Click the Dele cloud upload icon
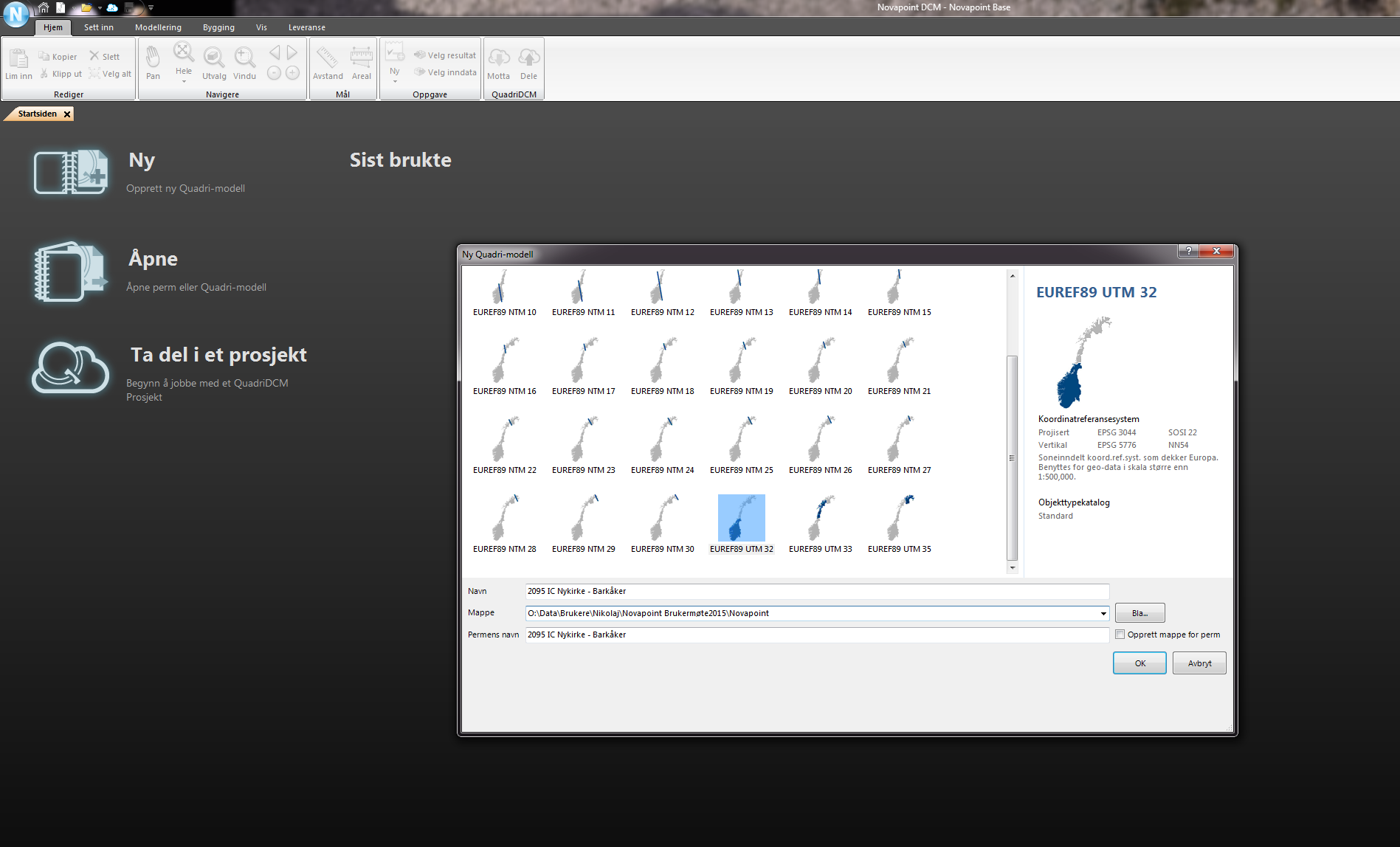Screen dimensions: 1400x847 [529, 58]
